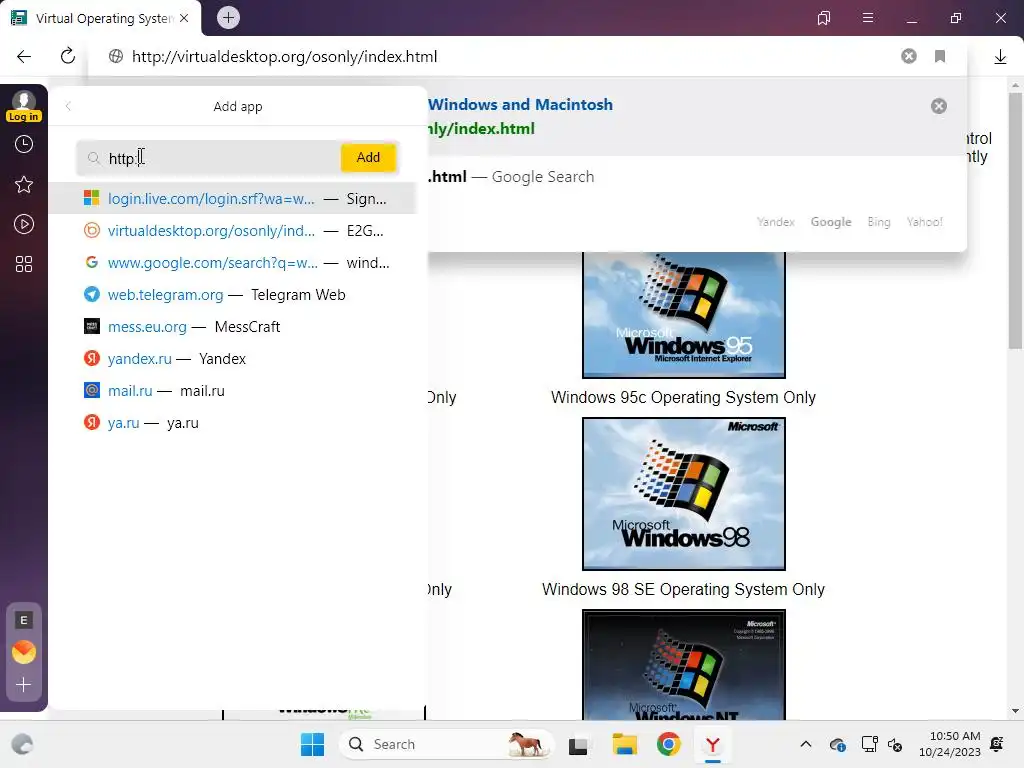Go back with the browser back arrow

pyautogui.click(x=24, y=57)
